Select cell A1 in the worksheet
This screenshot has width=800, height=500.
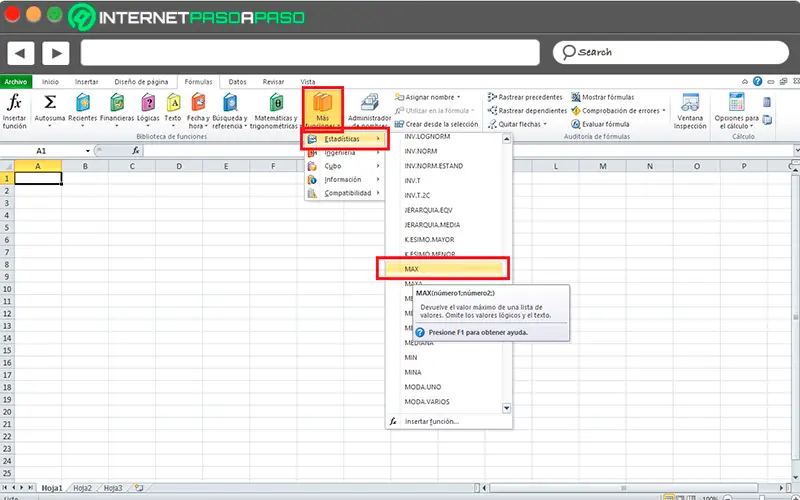tap(38, 178)
